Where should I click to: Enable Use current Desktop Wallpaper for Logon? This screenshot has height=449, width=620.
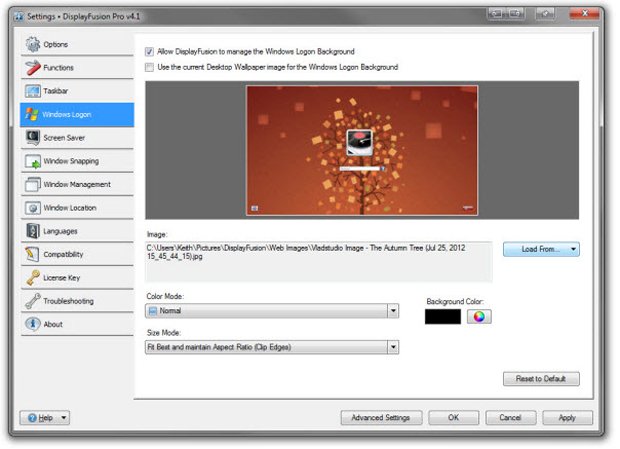(x=149, y=68)
